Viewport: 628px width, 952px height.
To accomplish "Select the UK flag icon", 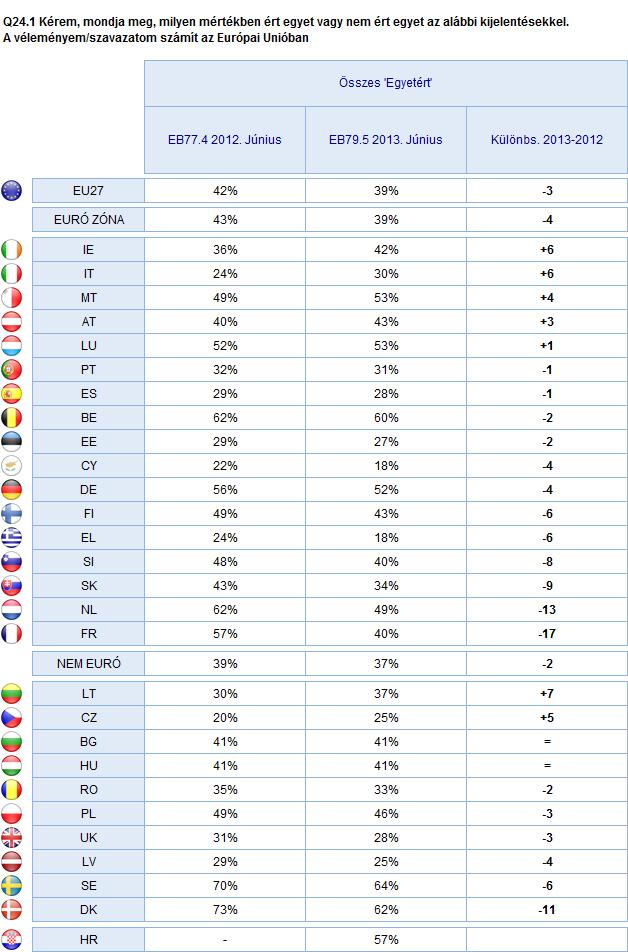I will (12, 838).
